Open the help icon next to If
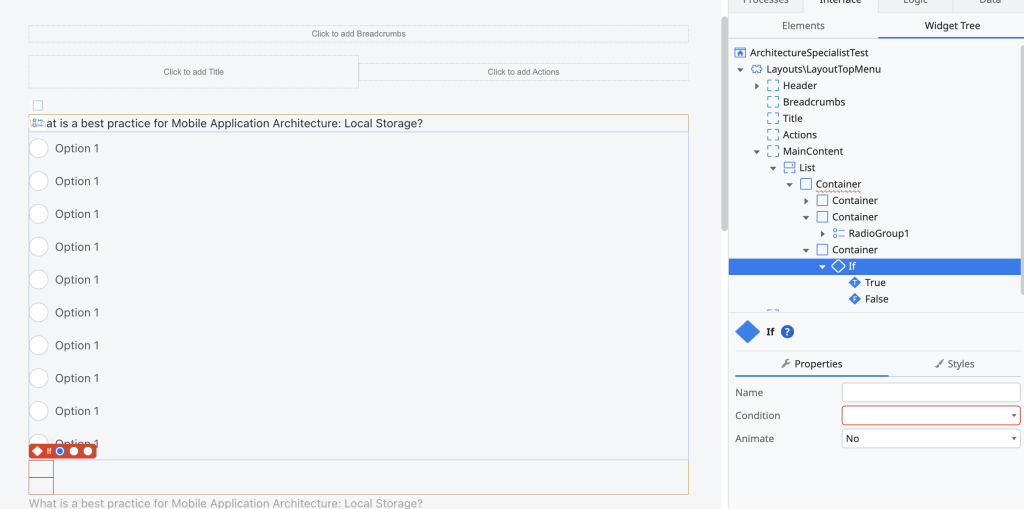This screenshot has width=1024, height=509. coord(787,332)
